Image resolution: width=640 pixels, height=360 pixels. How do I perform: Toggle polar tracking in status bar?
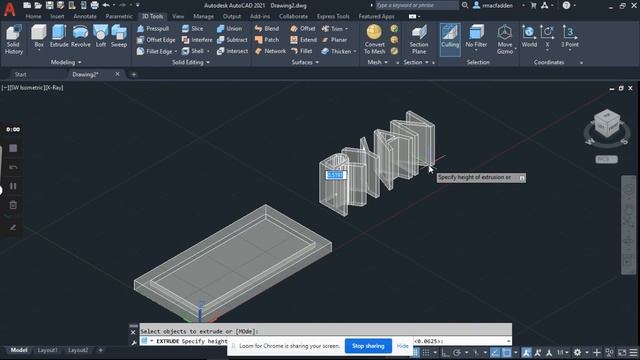pos(457,352)
